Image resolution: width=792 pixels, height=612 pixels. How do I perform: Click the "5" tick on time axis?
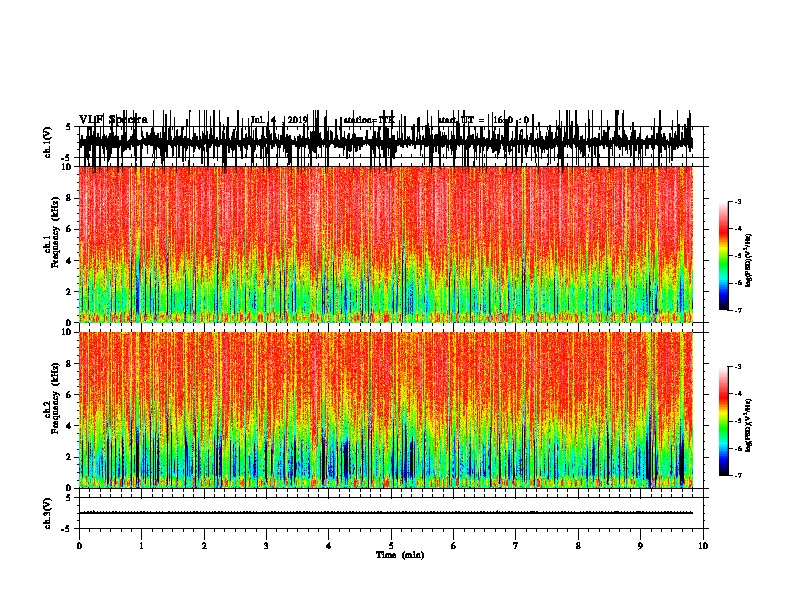tap(391, 546)
